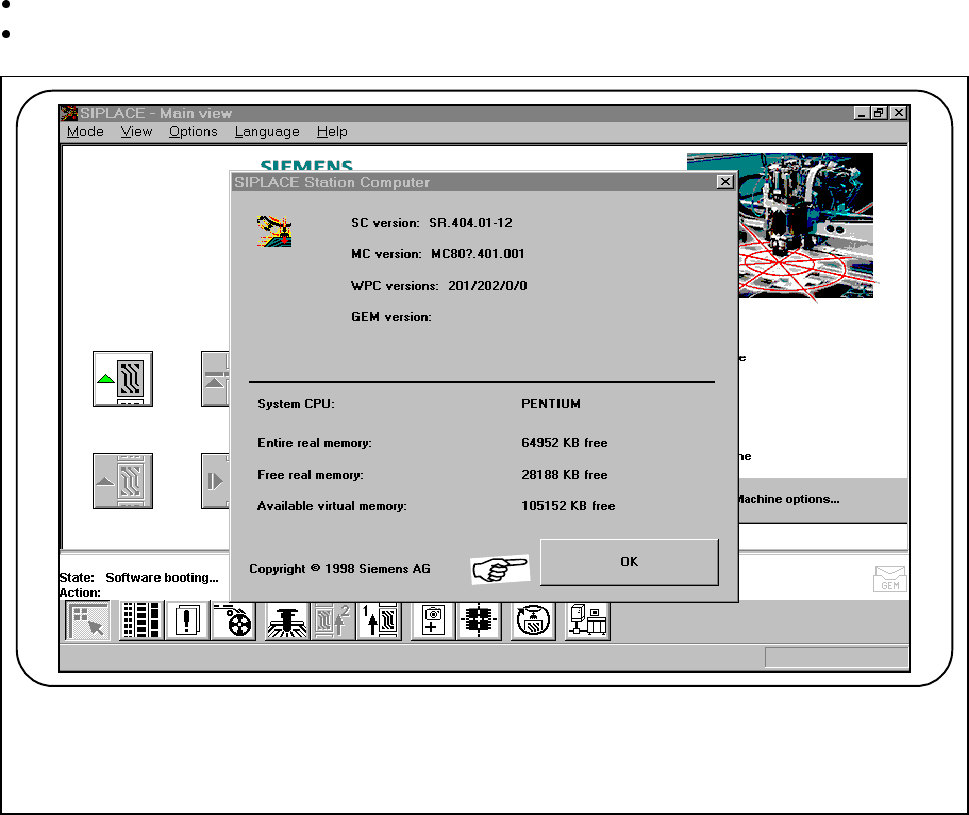
Task: Click the Available virtual memory label
Action: (332, 506)
